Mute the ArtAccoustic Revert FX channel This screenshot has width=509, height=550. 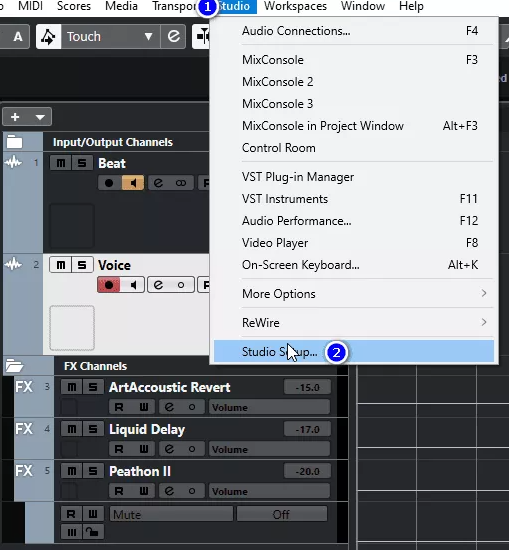[x=72, y=387]
